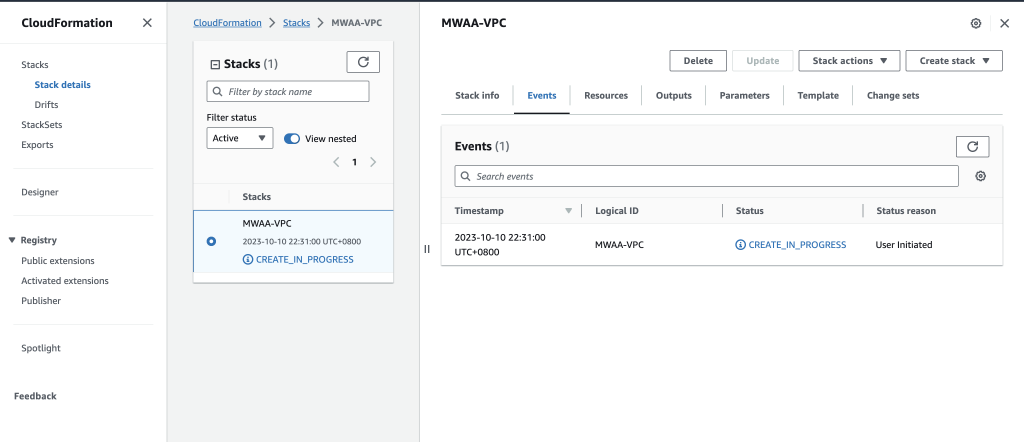Click the Timestamp column header
This screenshot has height=442, width=1024.
click(x=479, y=211)
